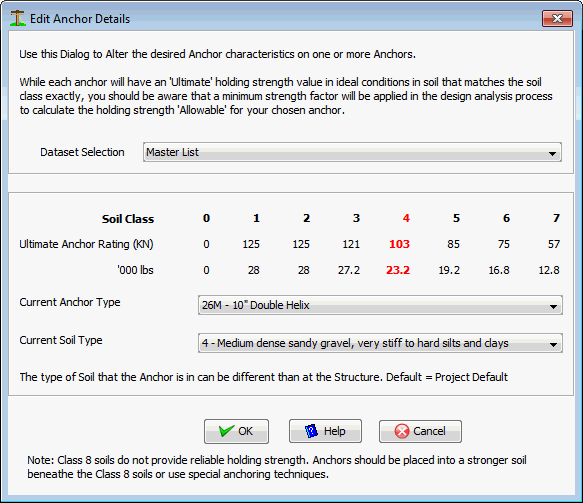Click the soil class 7 column header
The image size is (583, 503).
[x=556, y=218]
